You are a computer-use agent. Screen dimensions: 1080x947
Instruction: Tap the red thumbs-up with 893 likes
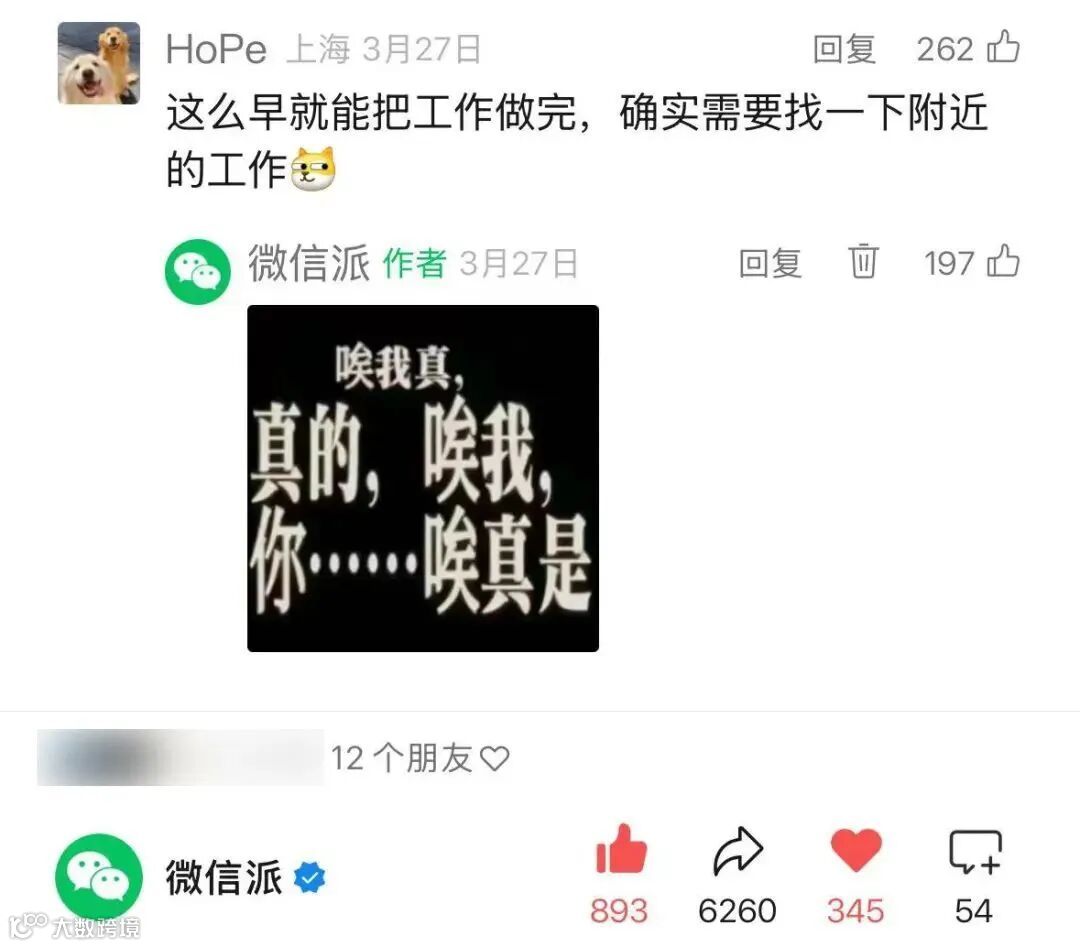(x=621, y=849)
